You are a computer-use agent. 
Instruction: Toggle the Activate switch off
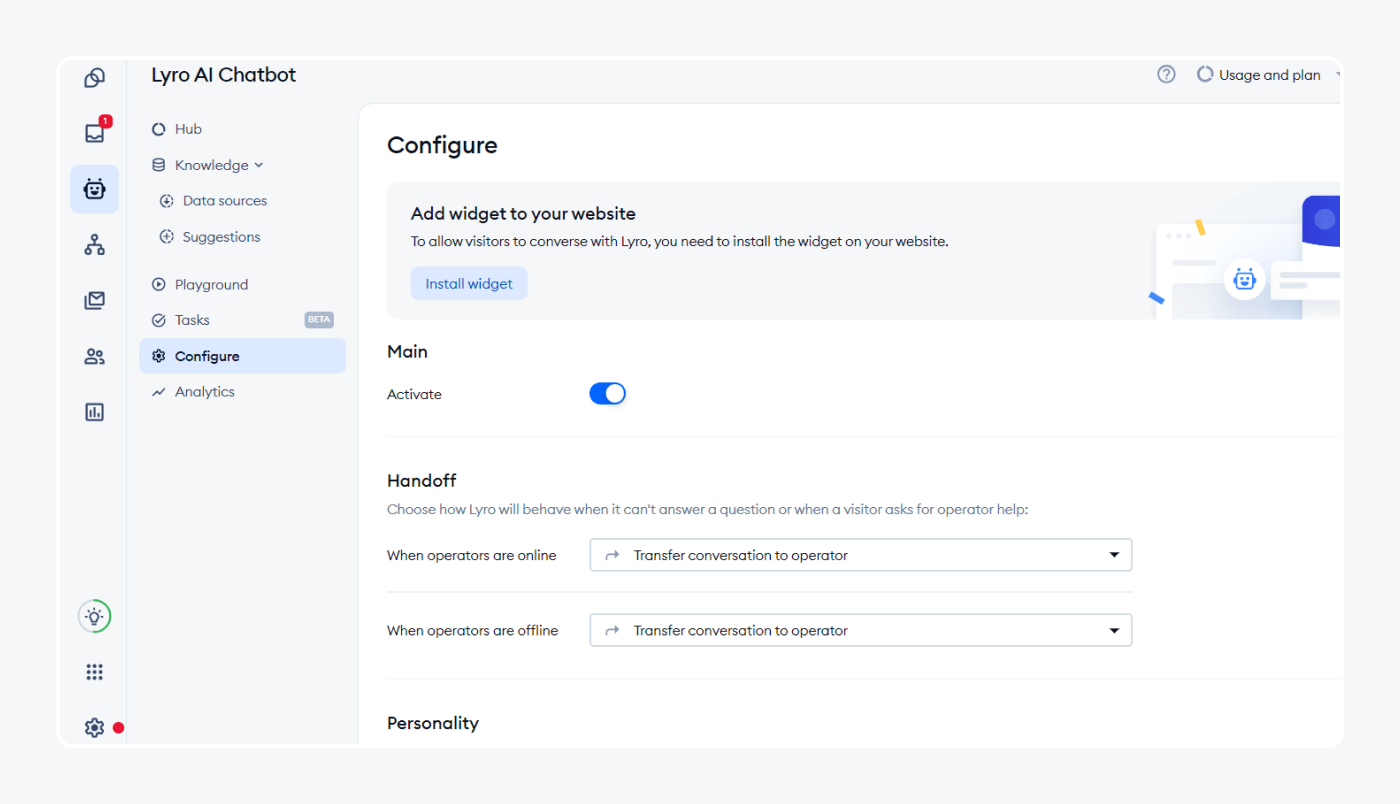tap(607, 394)
